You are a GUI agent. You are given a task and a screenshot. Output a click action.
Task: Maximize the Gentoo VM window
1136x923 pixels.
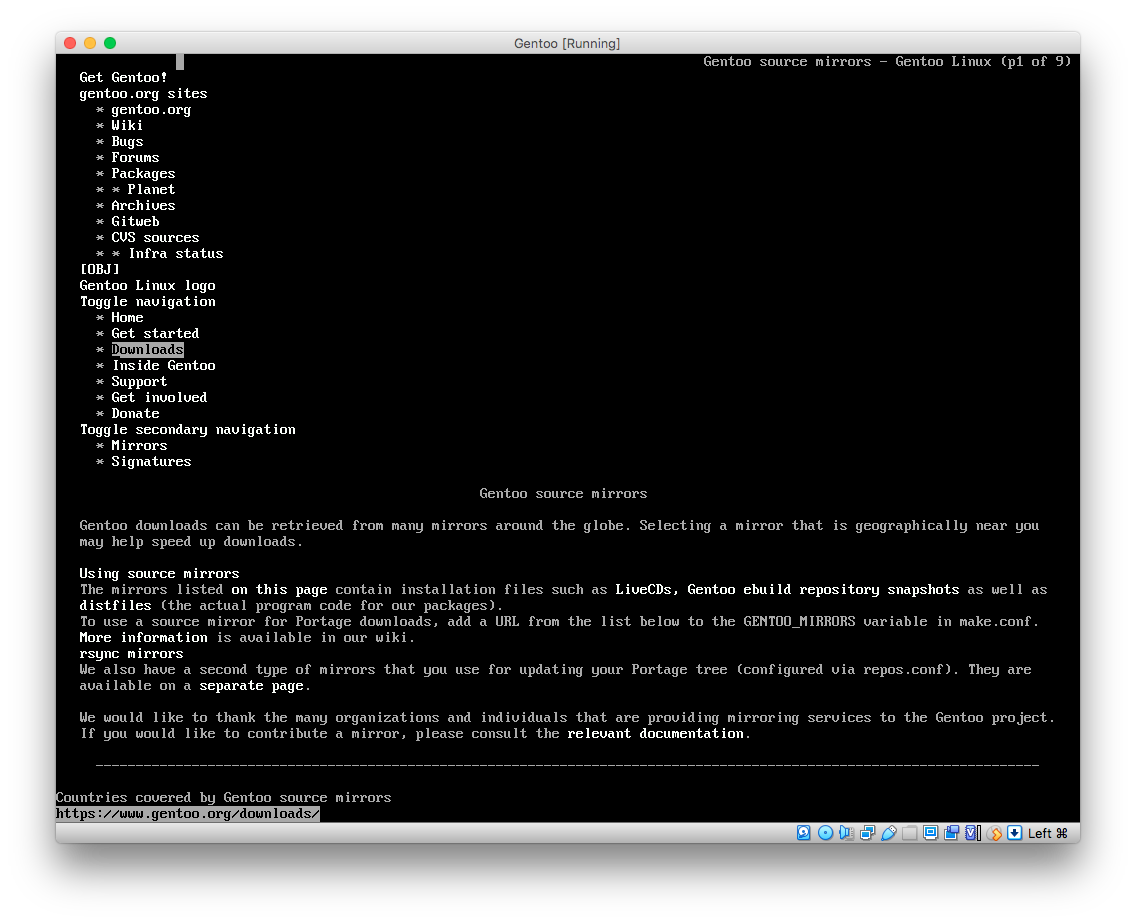tap(110, 43)
